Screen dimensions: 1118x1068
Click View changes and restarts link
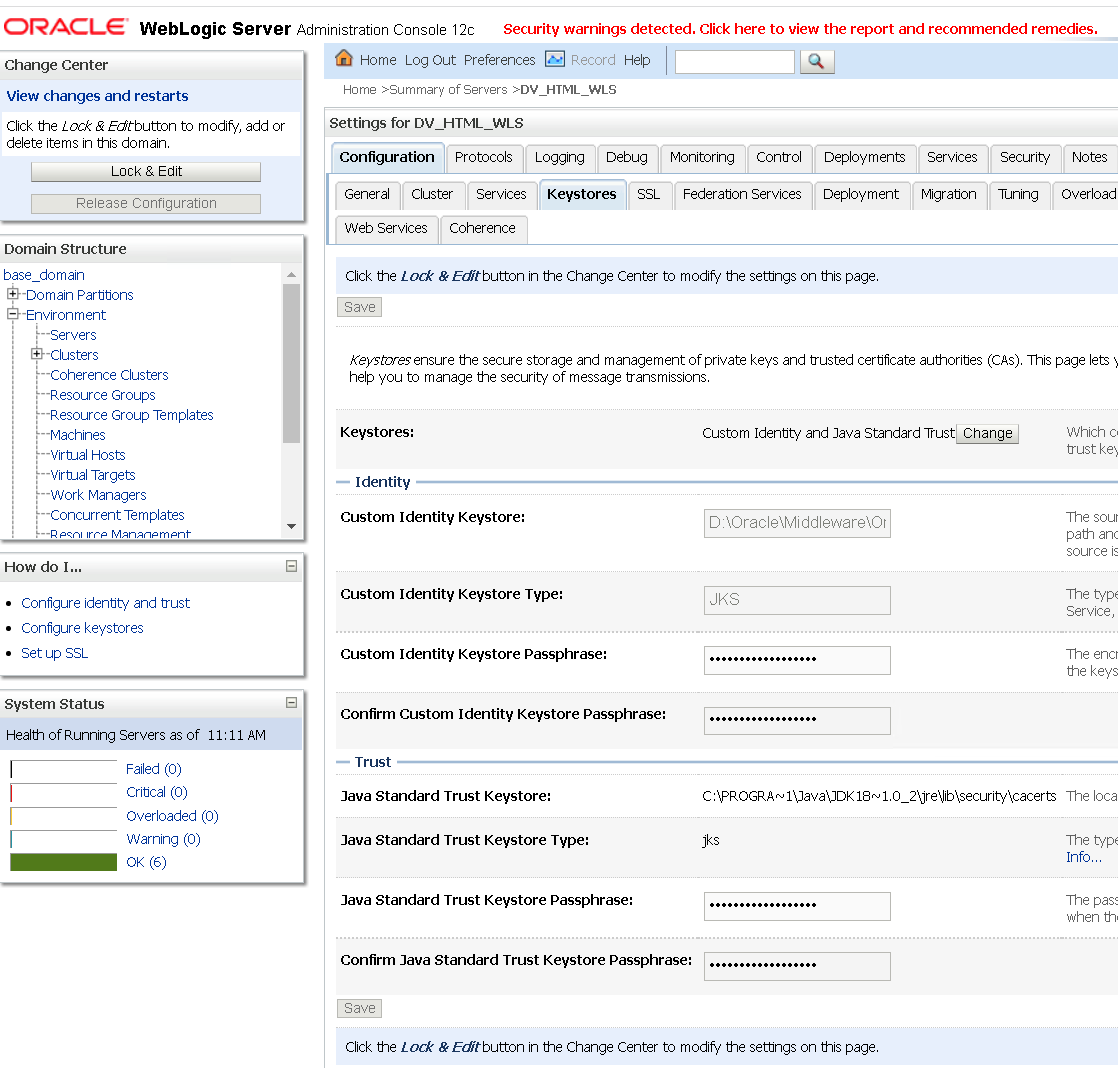click(x=98, y=96)
